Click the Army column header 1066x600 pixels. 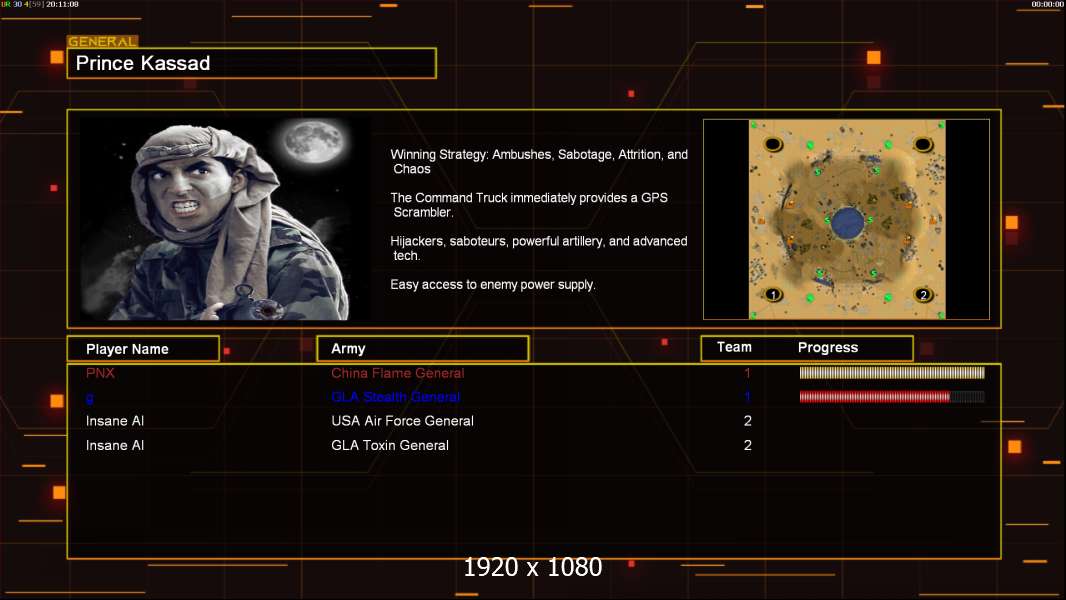423,349
